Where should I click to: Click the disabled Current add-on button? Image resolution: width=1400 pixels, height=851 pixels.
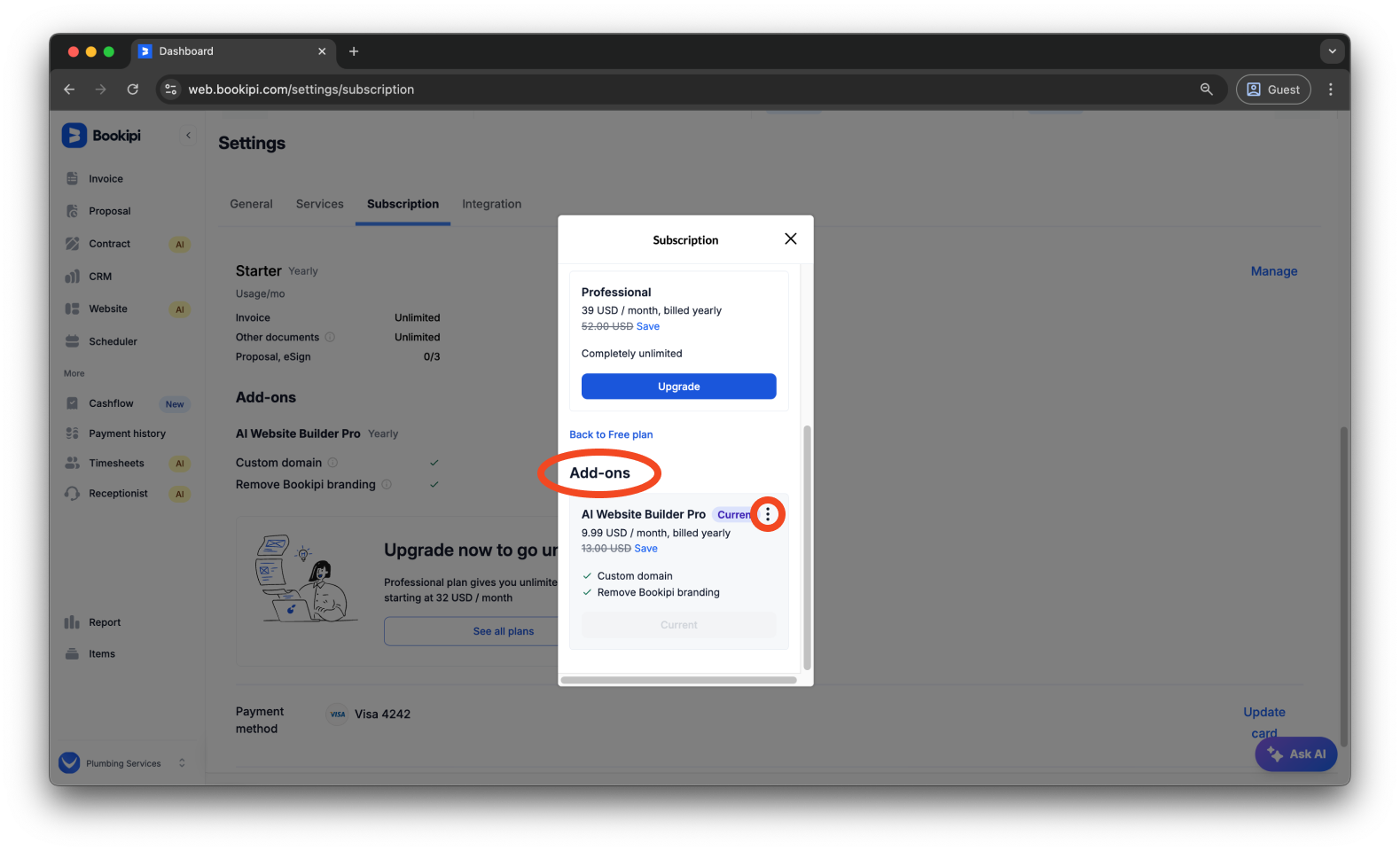pyautogui.click(x=679, y=625)
